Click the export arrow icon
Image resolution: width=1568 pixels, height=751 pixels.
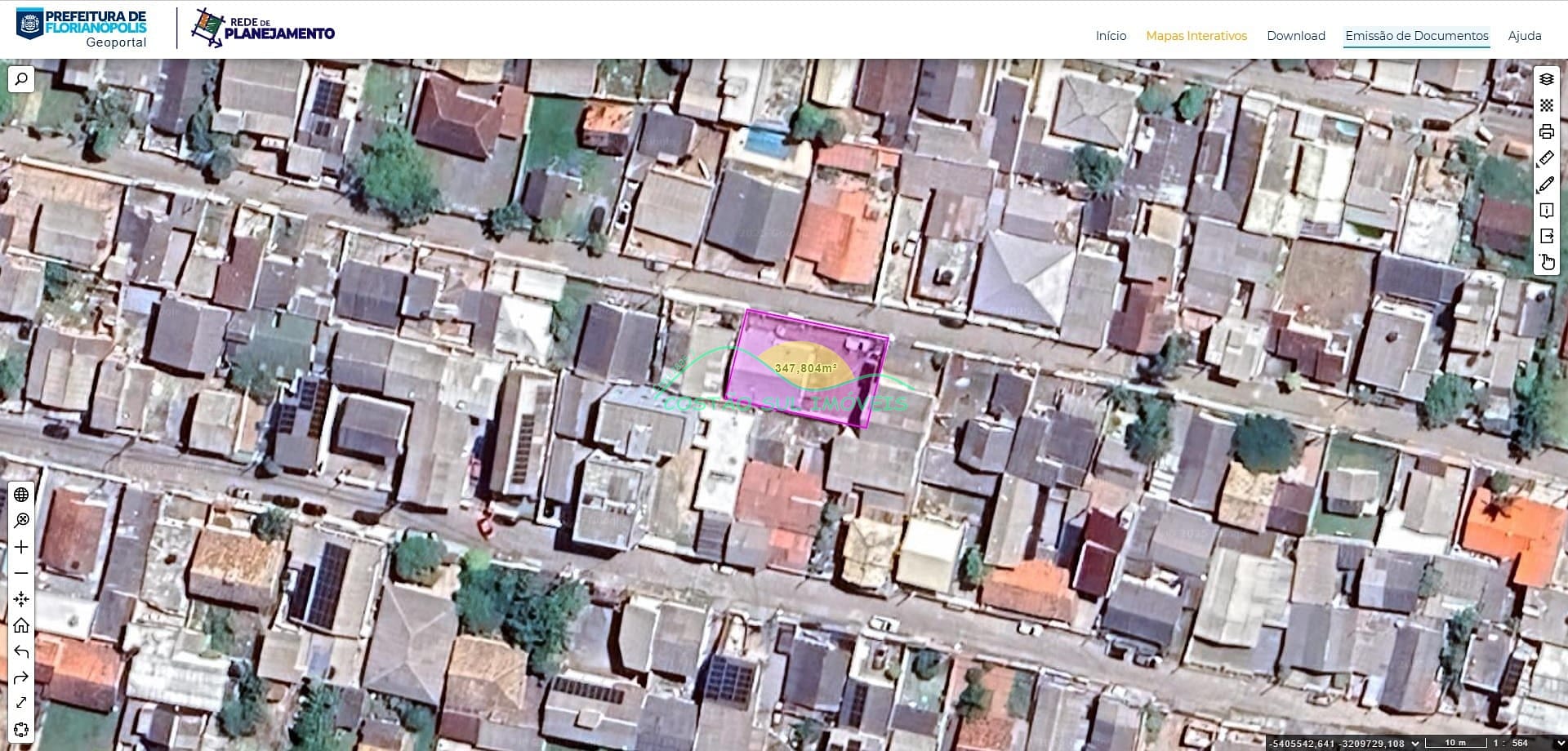[1546, 236]
